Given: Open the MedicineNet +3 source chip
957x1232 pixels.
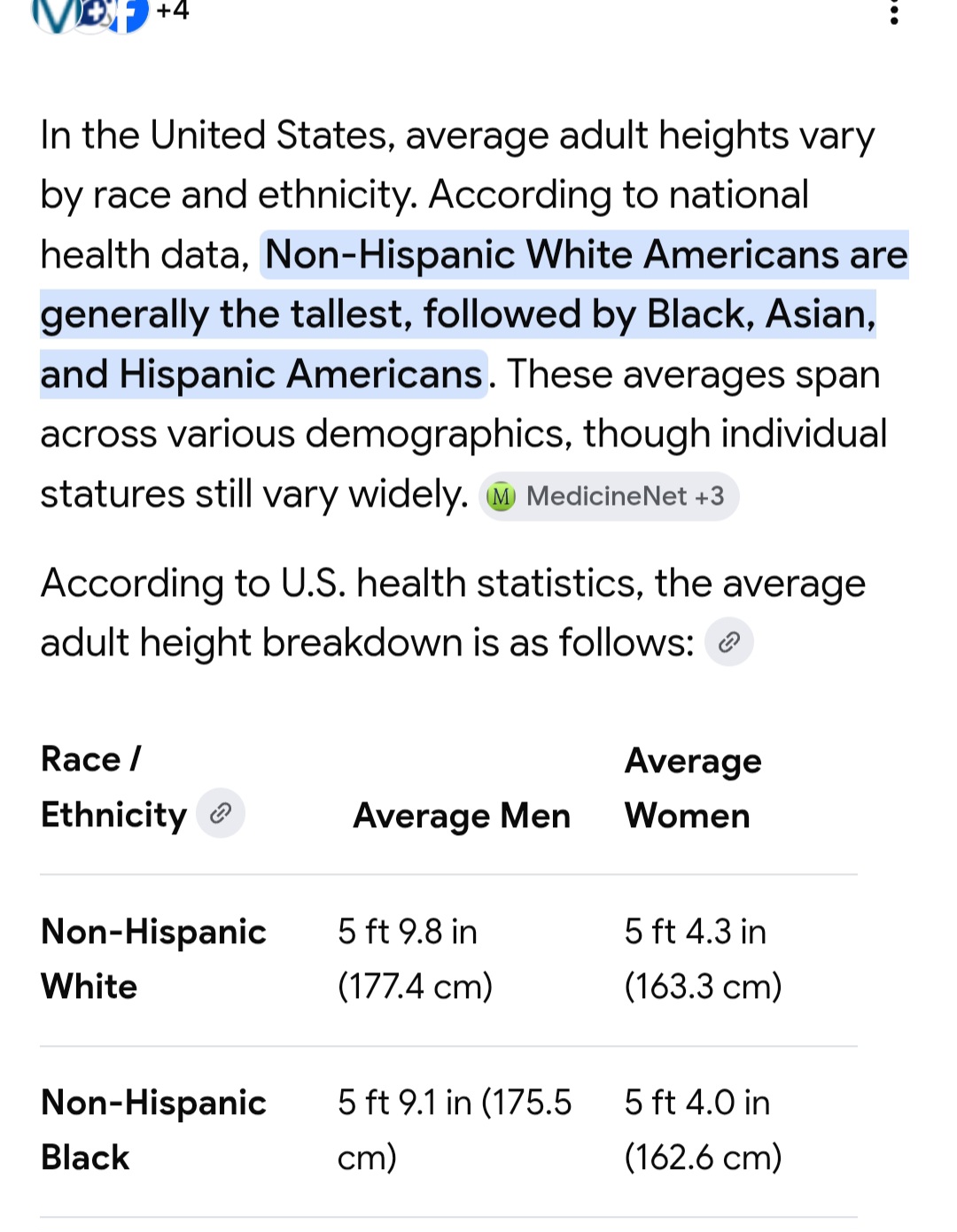Looking at the screenshot, I should tap(609, 496).
